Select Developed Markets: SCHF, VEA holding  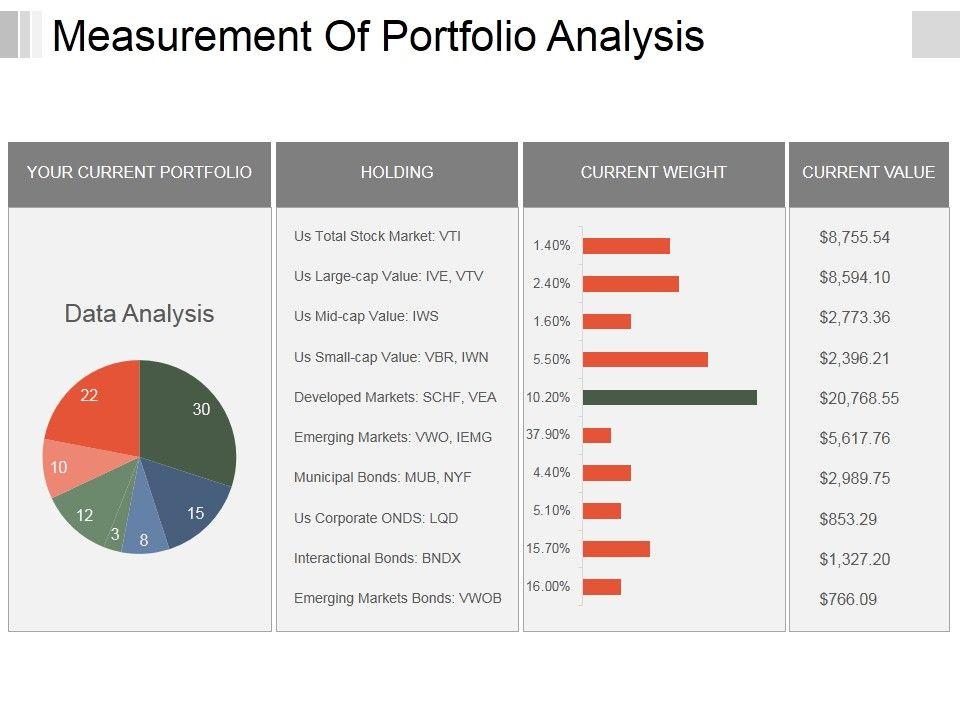[x=395, y=397]
